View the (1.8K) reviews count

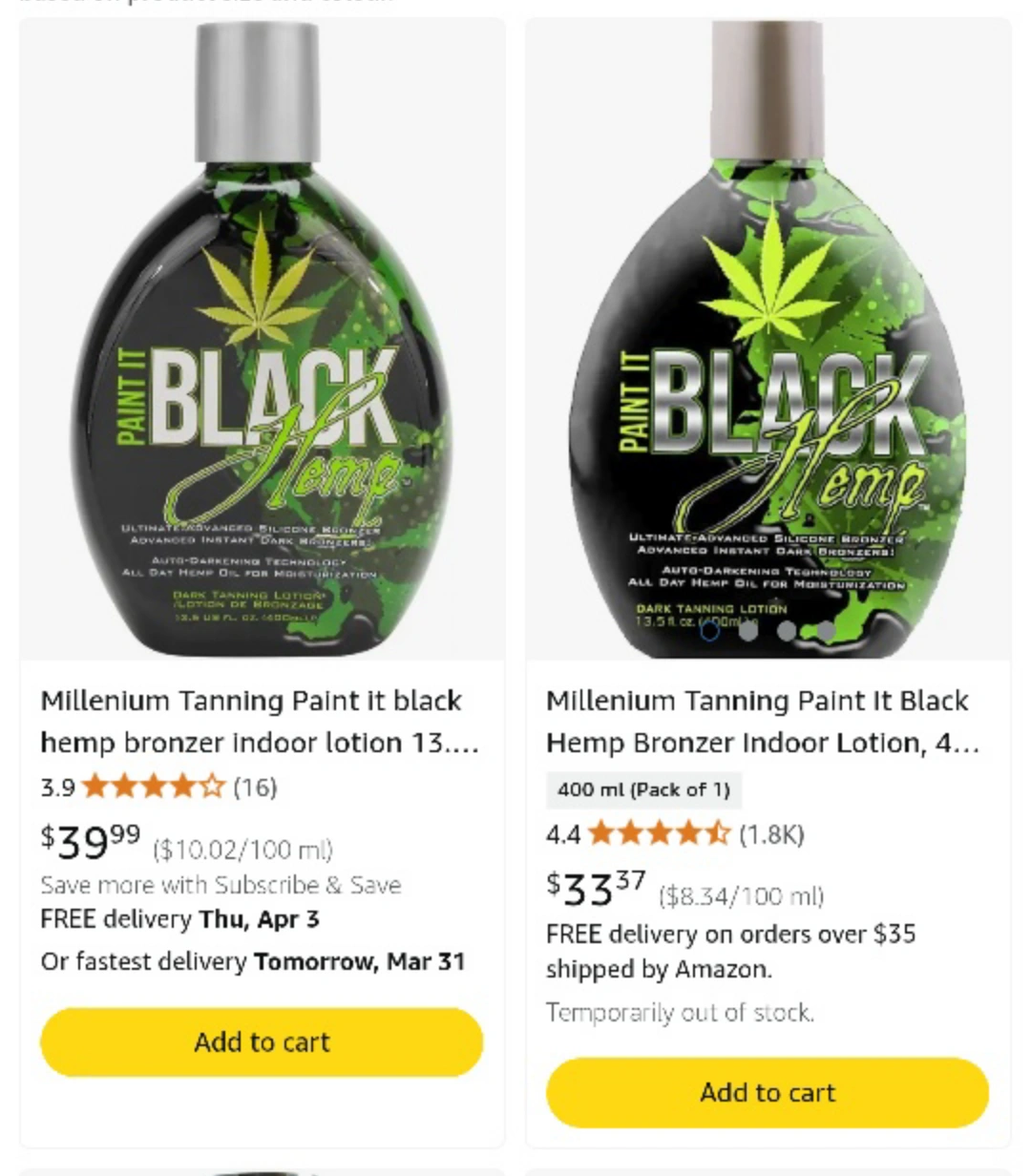click(771, 834)
